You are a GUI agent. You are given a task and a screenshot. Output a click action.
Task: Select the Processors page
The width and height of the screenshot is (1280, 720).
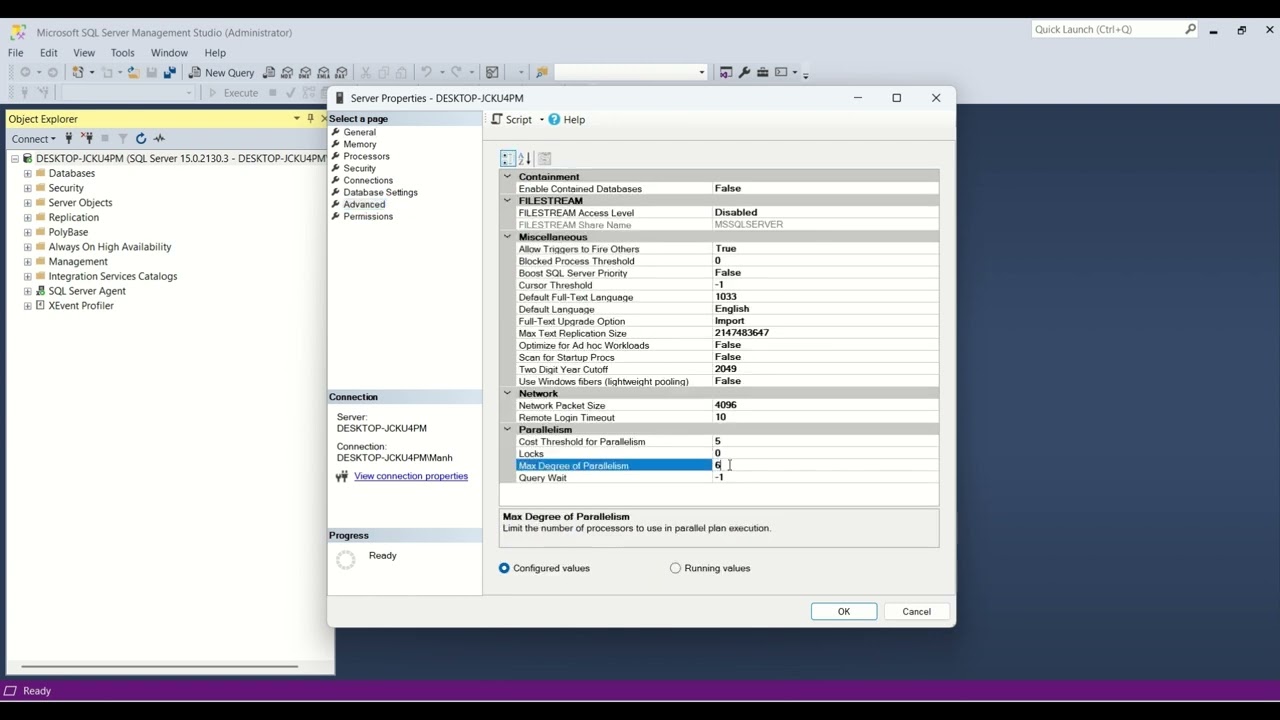point(366,156)
